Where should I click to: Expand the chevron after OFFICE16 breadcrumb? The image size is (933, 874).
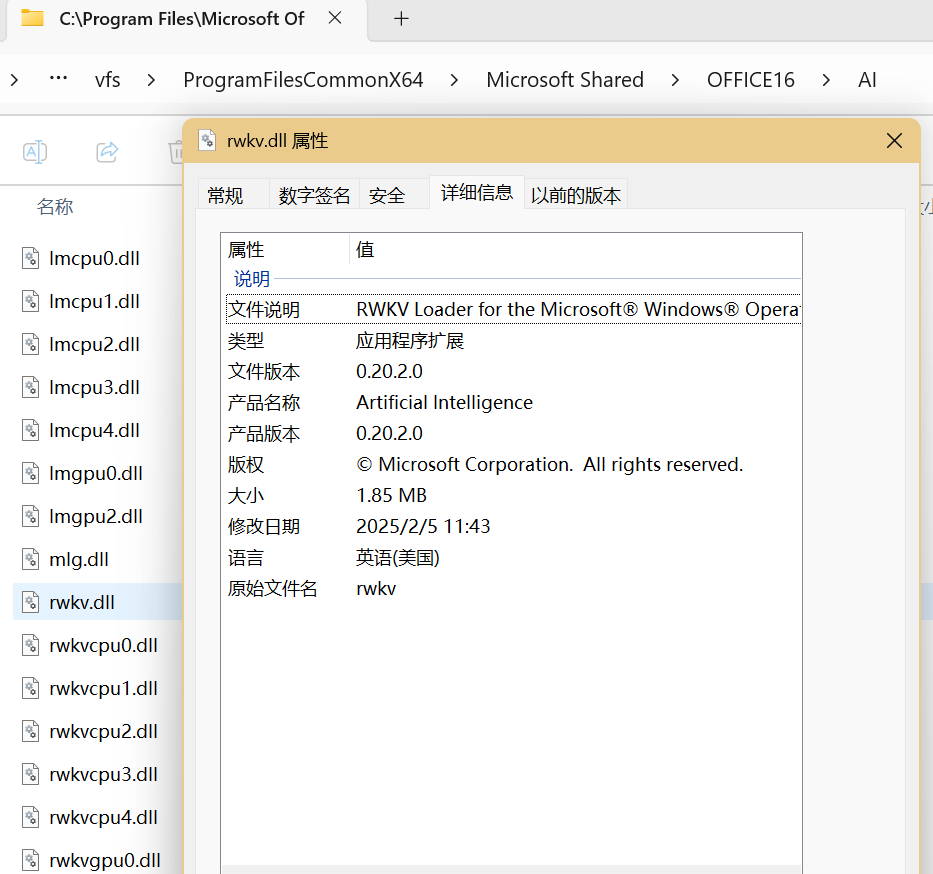826,80
